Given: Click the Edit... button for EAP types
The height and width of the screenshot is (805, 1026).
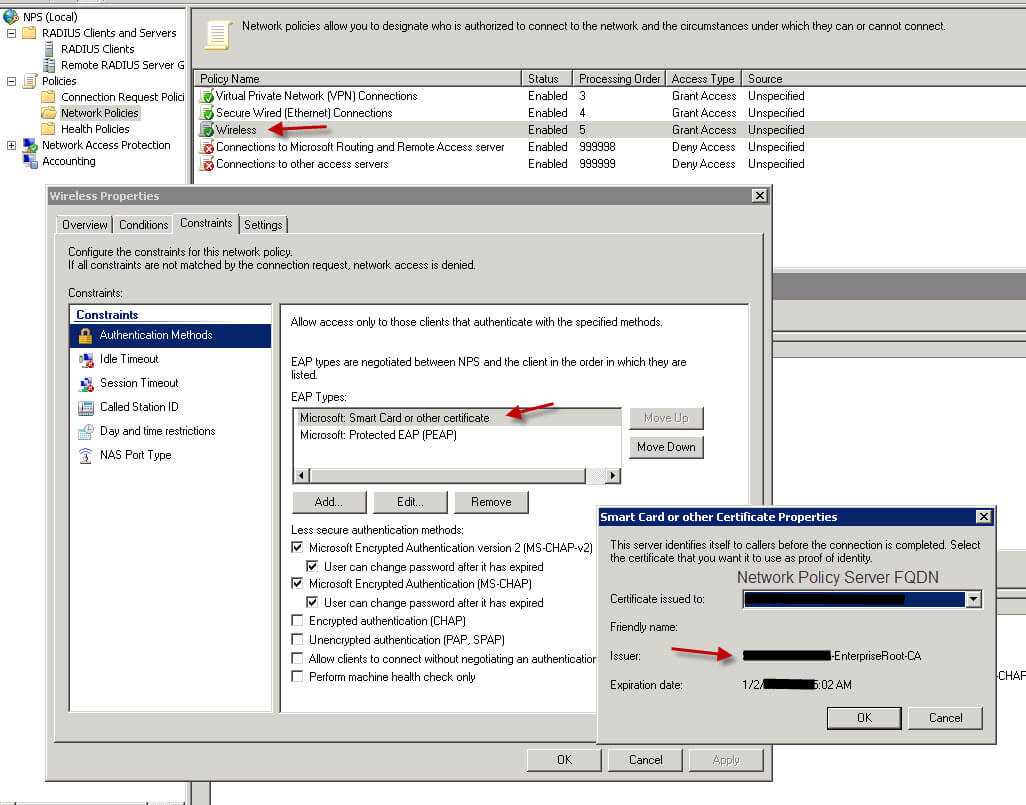Looking at the screenshot, I should point(410,502).
